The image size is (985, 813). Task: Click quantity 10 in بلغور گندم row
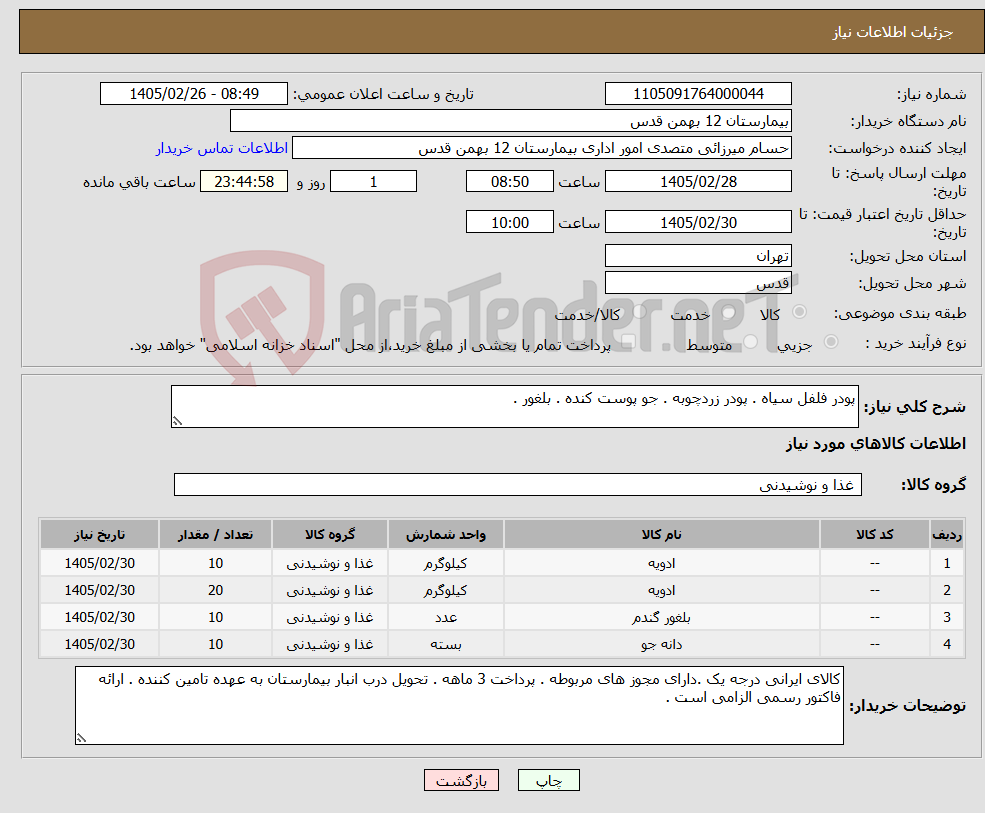coord(215,617)
